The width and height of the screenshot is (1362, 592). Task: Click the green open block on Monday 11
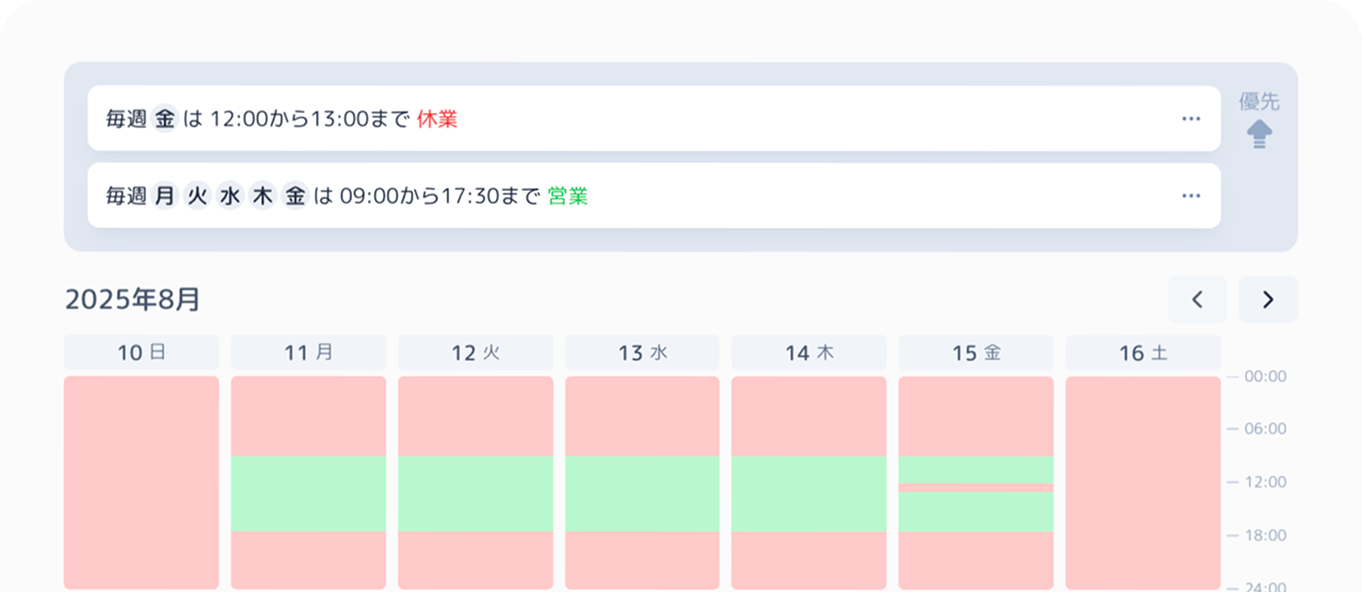(308, 493)
